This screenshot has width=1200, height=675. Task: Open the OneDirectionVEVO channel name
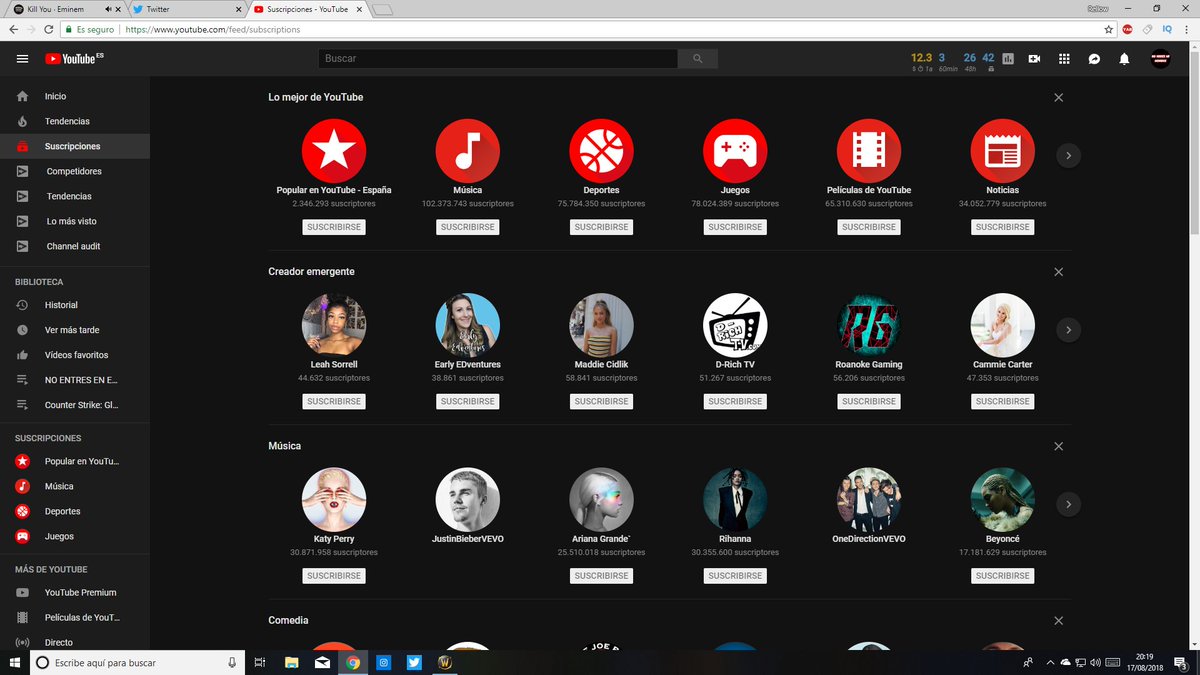tap(869, 539)
